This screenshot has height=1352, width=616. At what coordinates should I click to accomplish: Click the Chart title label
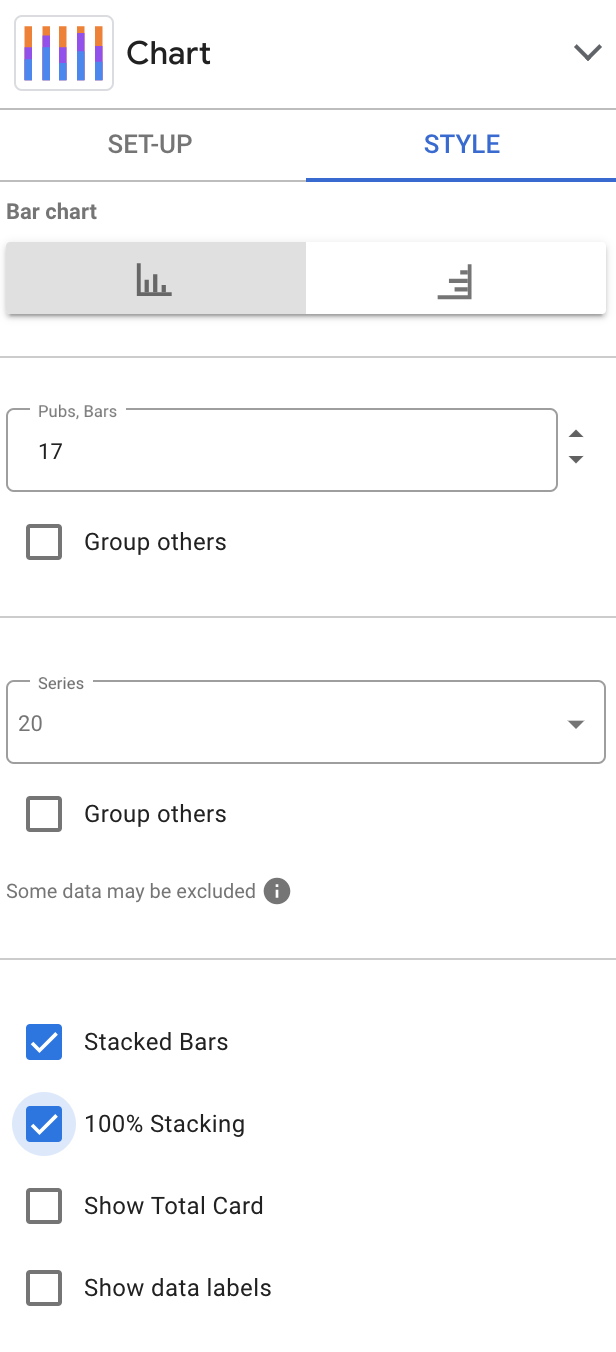click(x=168, y=53)
